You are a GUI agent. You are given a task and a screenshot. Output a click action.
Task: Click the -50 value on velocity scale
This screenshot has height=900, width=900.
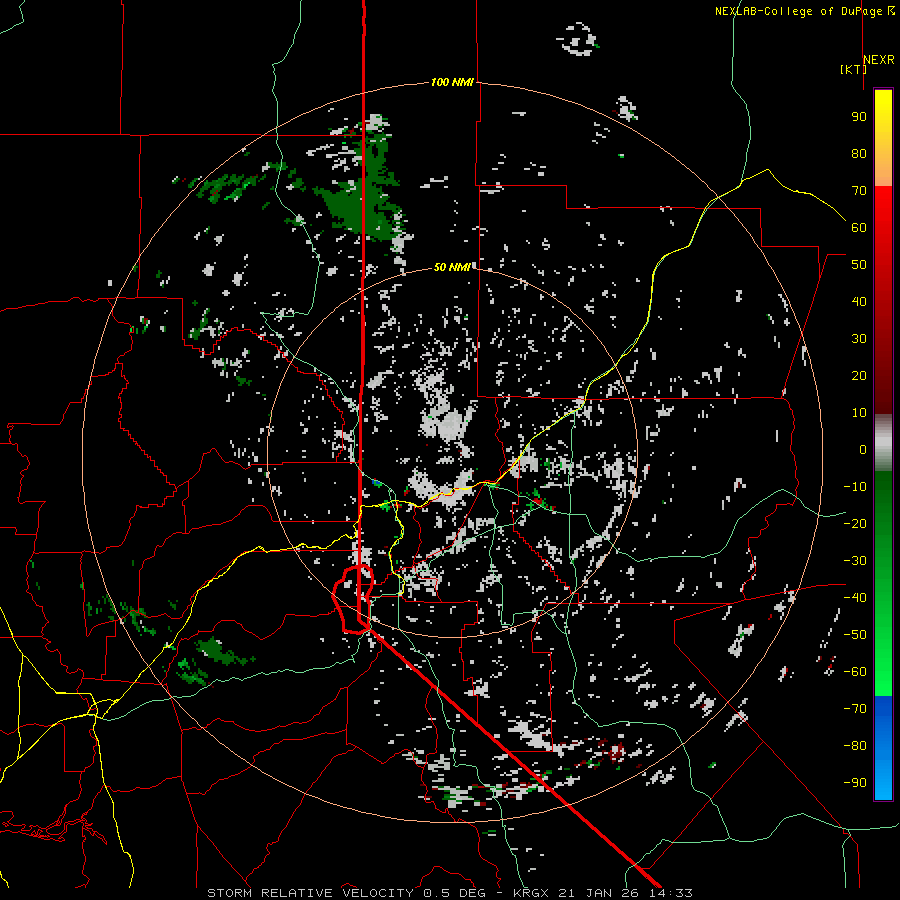tap(855, 635)
